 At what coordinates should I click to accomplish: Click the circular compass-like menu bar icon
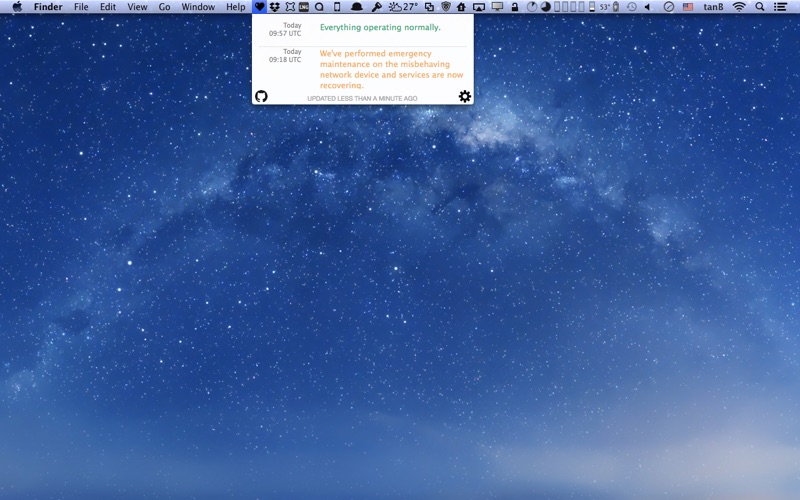tap(669, 7)
